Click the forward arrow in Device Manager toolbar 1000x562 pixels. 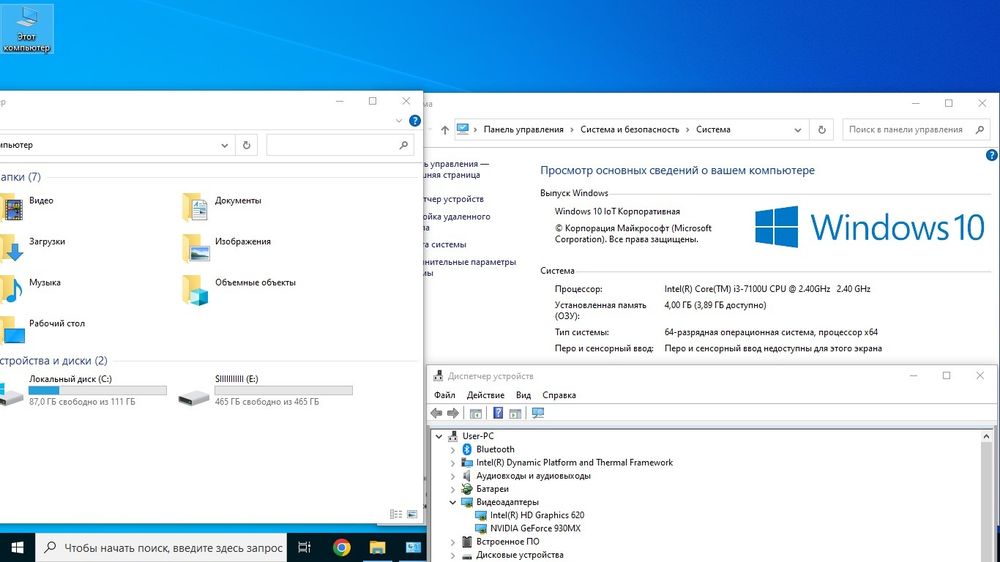[x=453, y=413]
